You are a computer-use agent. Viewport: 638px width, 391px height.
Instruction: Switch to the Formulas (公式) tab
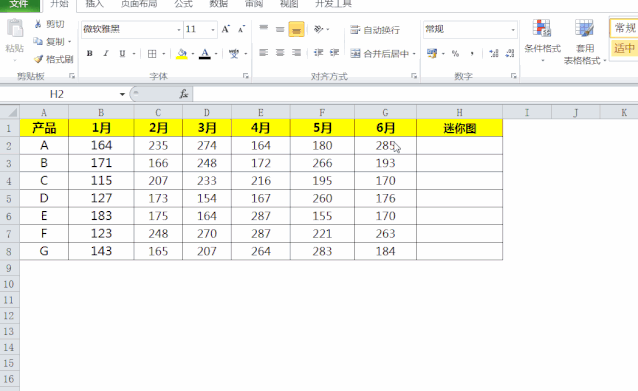click(184, 4)
